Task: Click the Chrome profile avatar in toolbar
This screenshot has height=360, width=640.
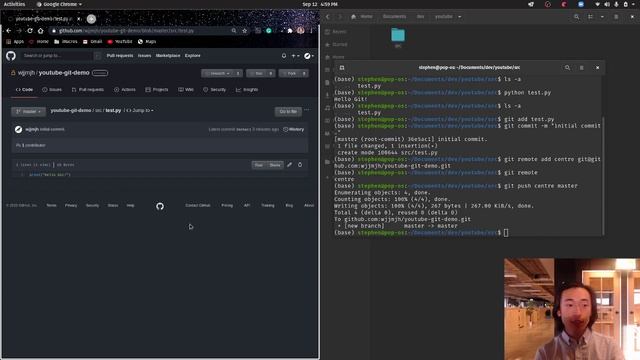Action: point(300,31)
